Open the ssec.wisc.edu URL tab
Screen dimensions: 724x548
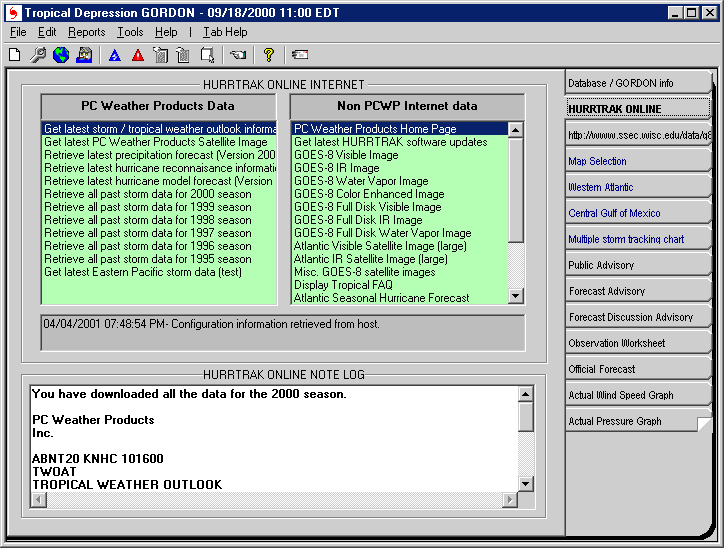(x=639, y=135)
